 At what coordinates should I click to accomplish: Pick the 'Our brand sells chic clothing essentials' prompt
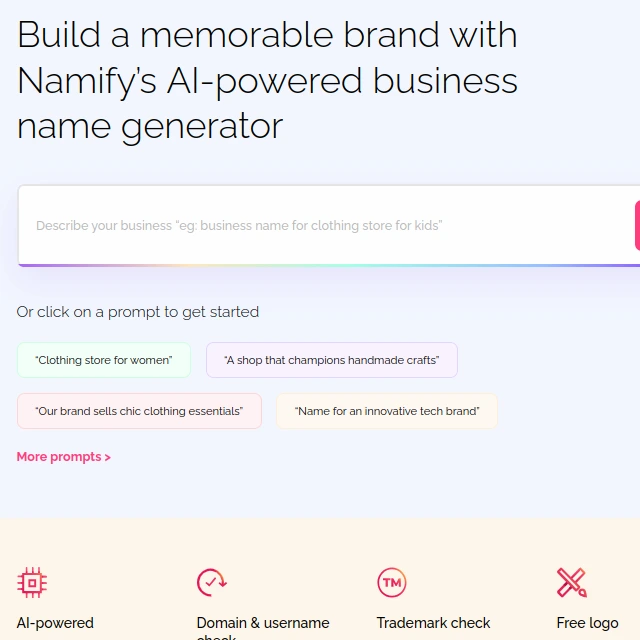[139, 411]
